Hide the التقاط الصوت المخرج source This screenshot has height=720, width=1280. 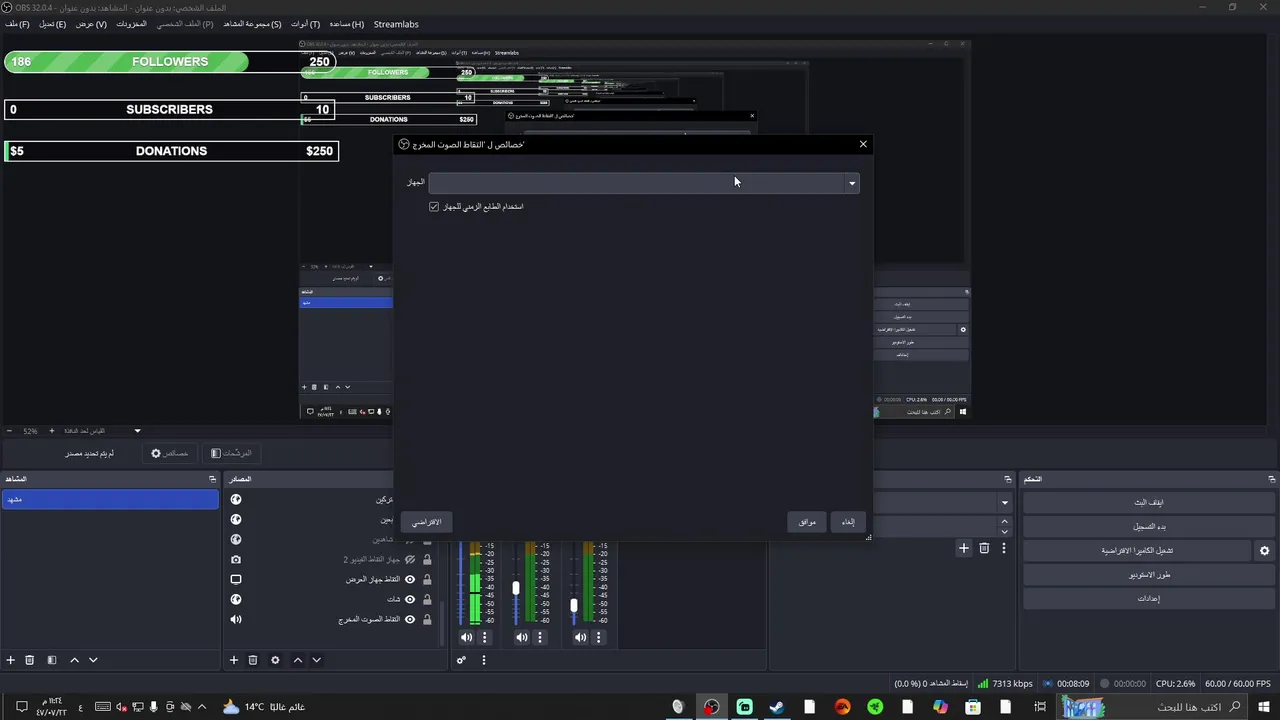click(410, 619)
